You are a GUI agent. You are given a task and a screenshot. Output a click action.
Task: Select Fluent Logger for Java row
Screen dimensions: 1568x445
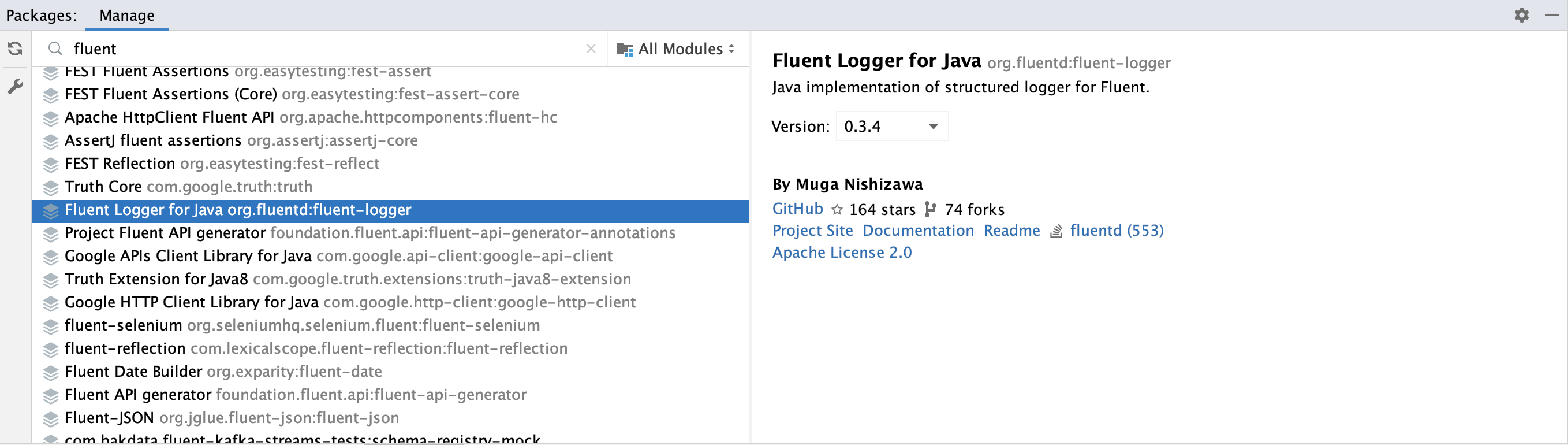tap(391, 210)
